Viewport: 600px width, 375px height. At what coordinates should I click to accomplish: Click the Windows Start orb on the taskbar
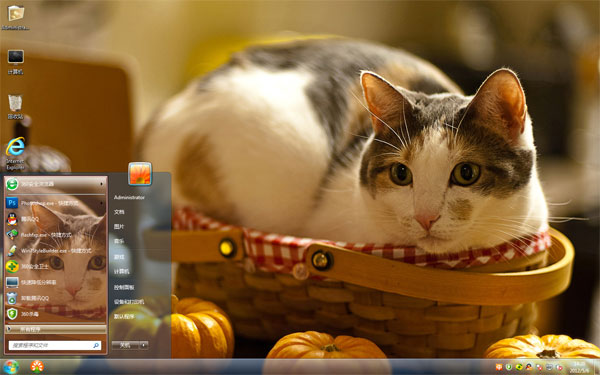[x=11, y=367]
